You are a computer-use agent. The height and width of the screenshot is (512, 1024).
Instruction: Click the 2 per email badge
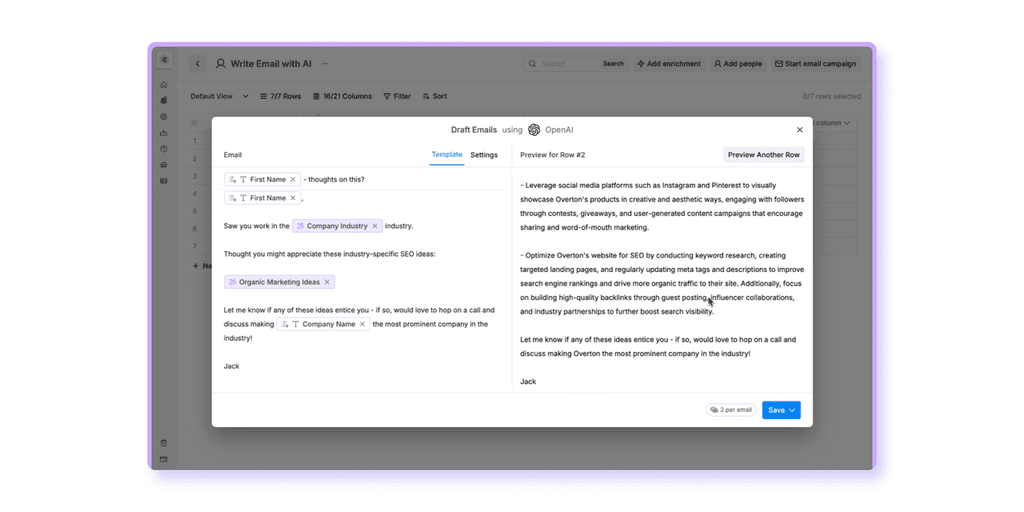pos(731,410)
